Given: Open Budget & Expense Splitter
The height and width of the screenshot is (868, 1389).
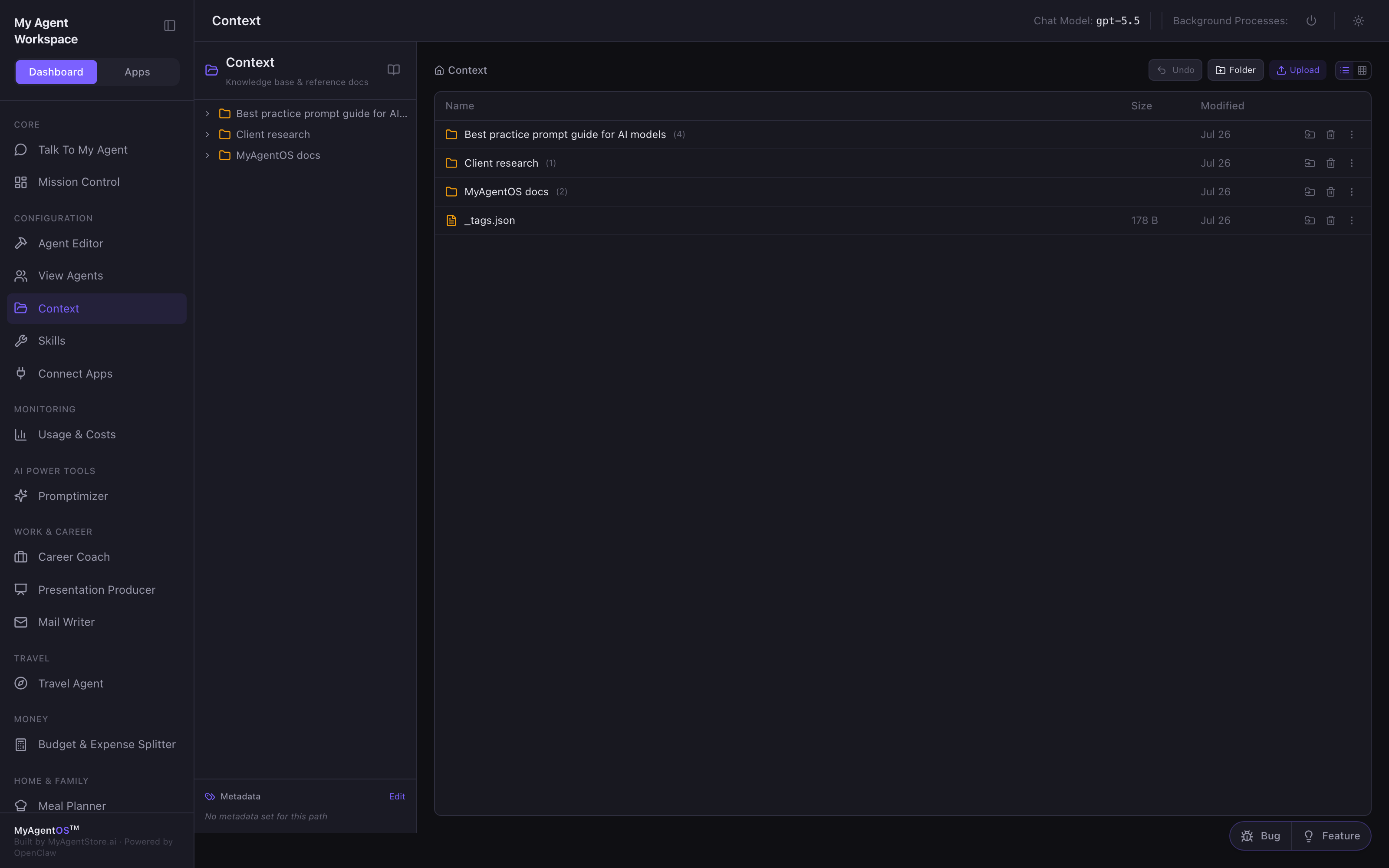Looking at the screenshot, I should [x=96, y=745].
